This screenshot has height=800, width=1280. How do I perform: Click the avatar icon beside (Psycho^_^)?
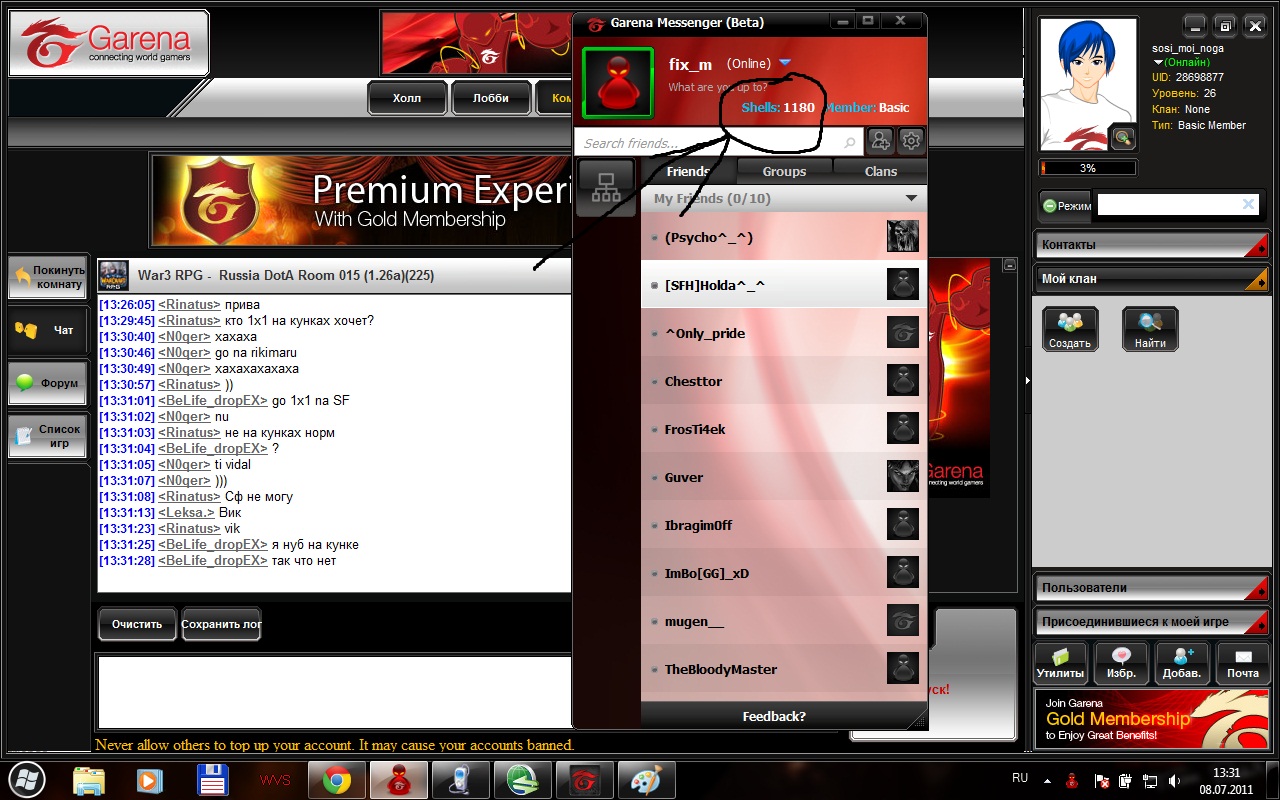[903, 237]
